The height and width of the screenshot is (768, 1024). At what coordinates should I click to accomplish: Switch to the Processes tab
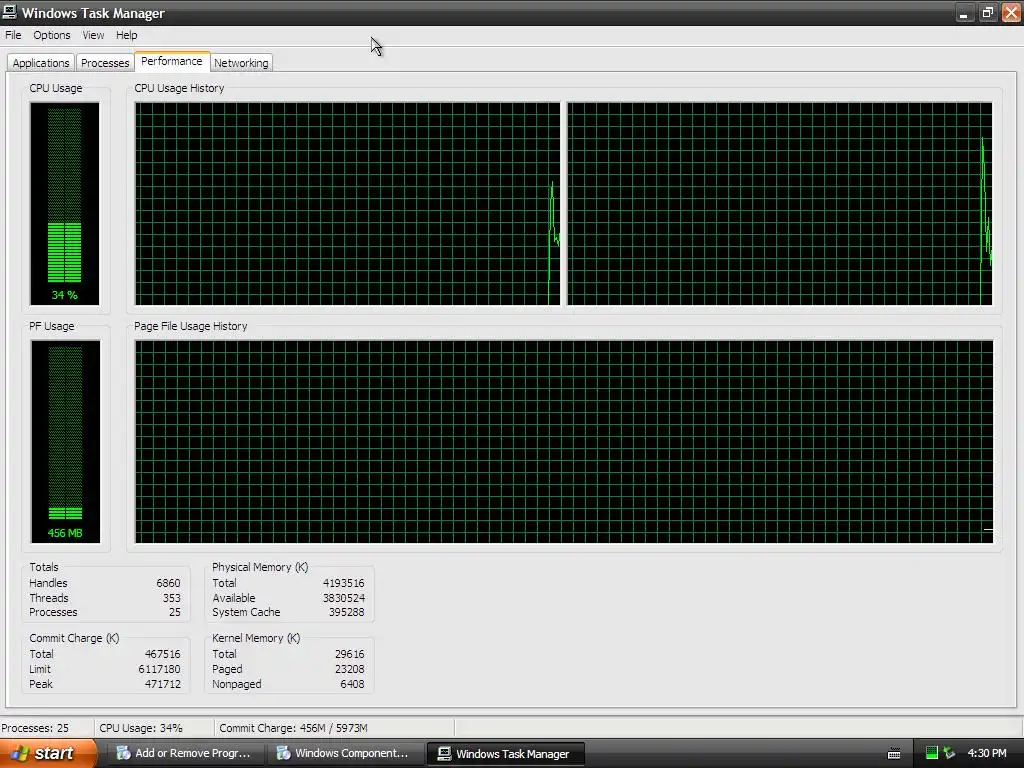(104, 63)
